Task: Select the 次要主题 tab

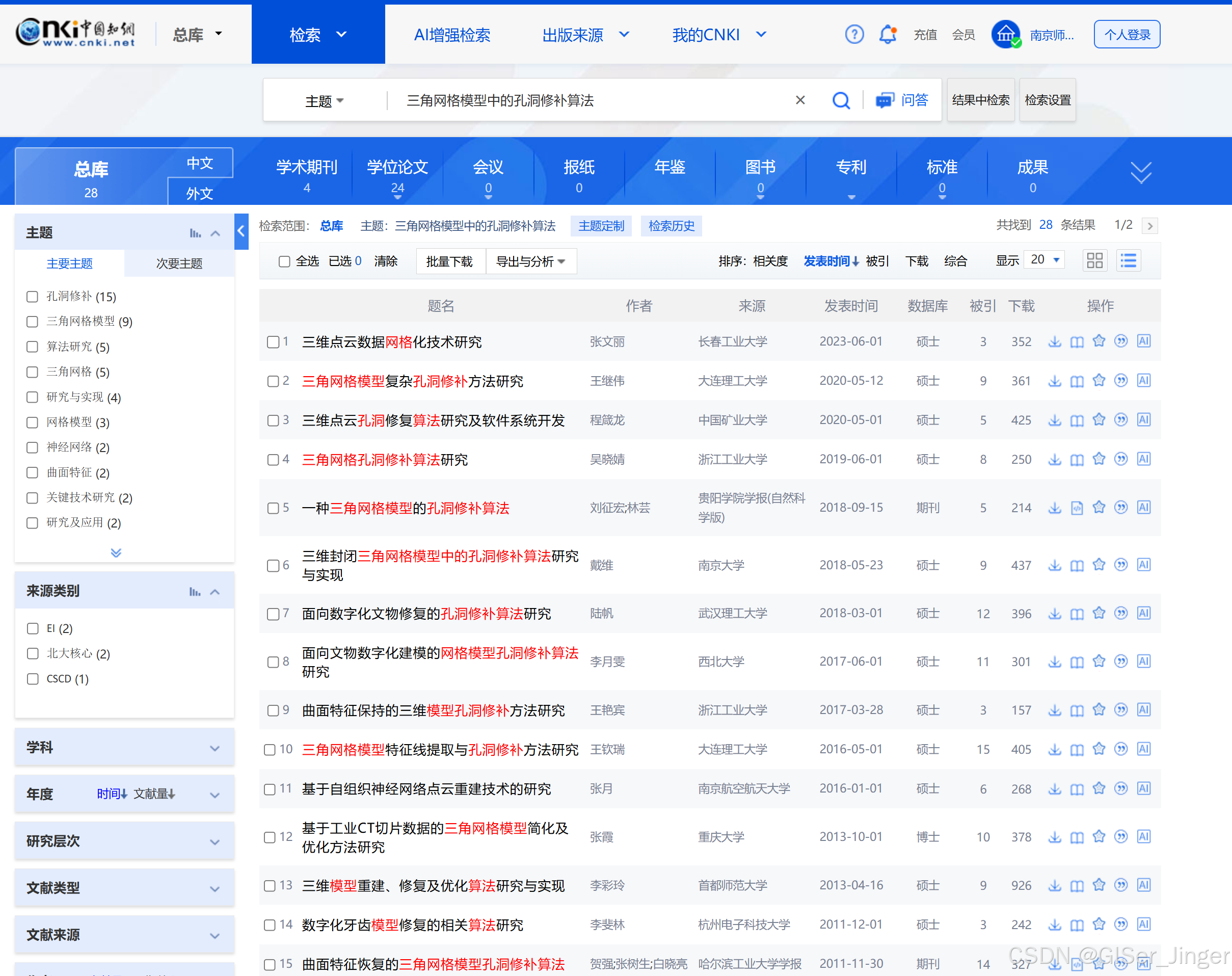Action: (179, 263)
